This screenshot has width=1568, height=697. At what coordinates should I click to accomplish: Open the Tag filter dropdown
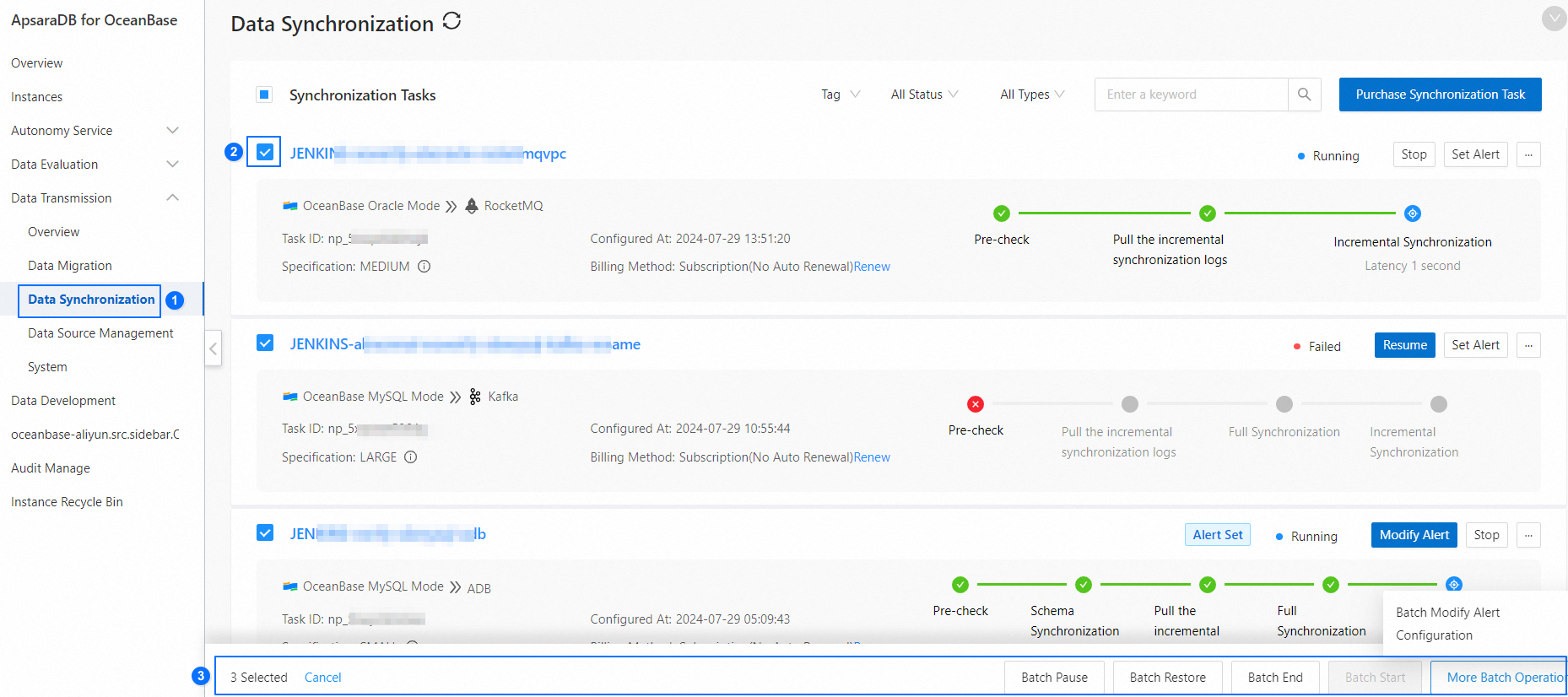[x=841, y=95]
